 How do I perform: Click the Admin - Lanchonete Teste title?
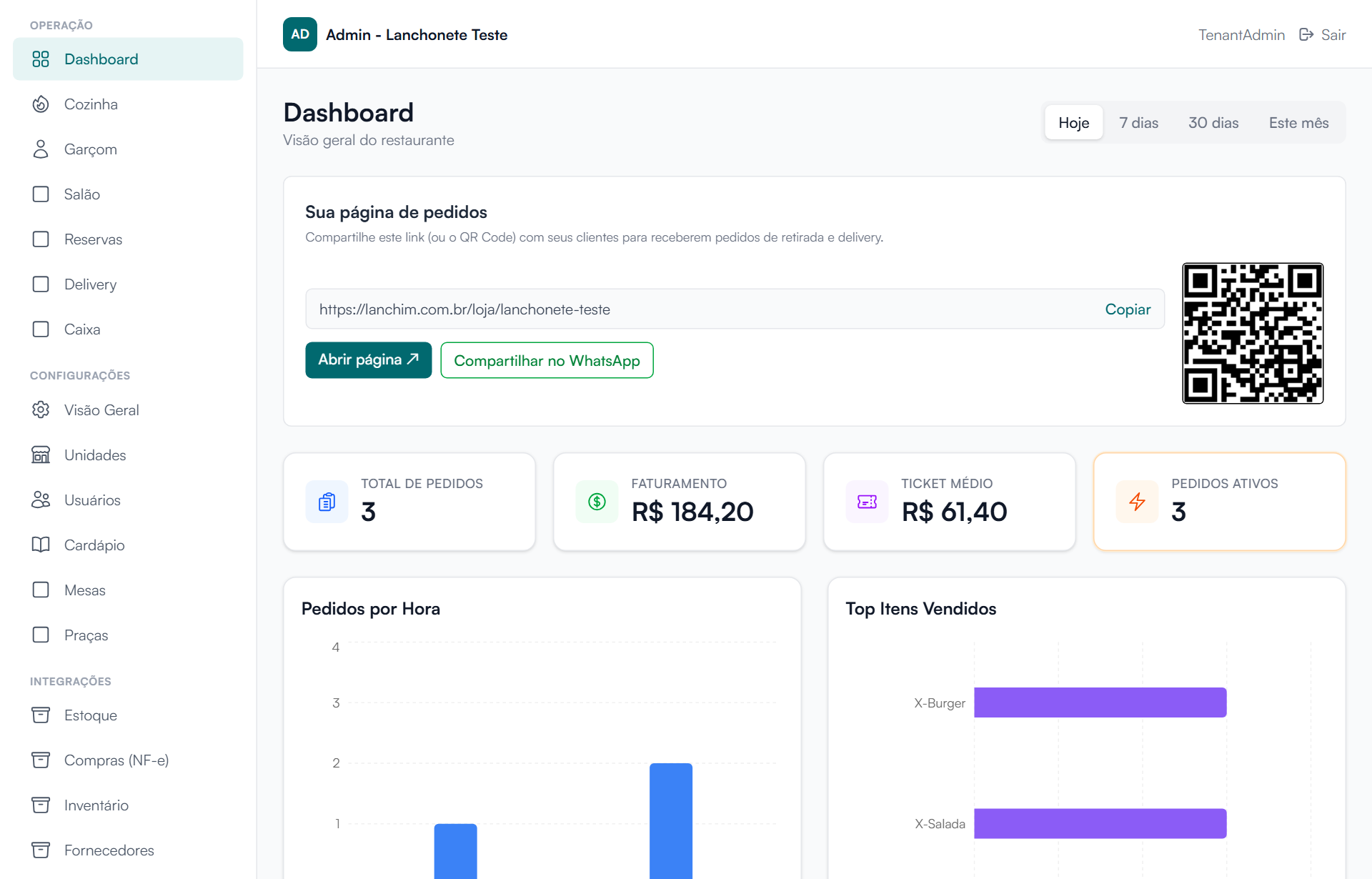point(417,35)
